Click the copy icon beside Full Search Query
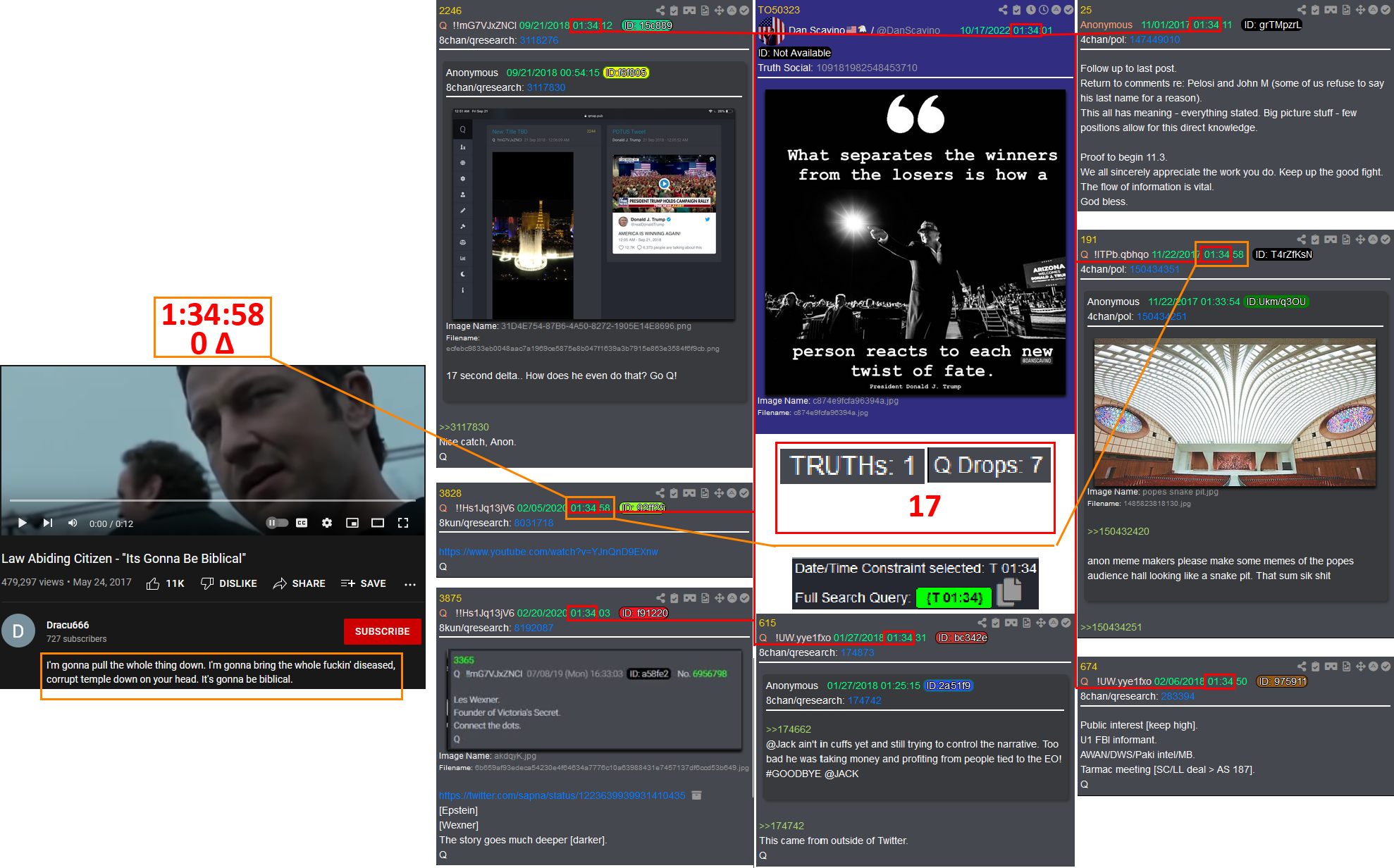The image size is (1394, 868). pos(1009,591)
